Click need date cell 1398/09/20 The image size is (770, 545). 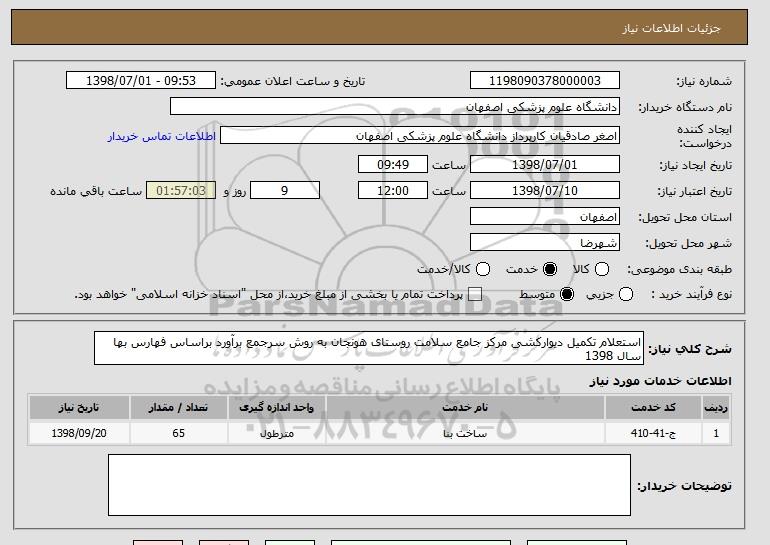pos(79,433)
